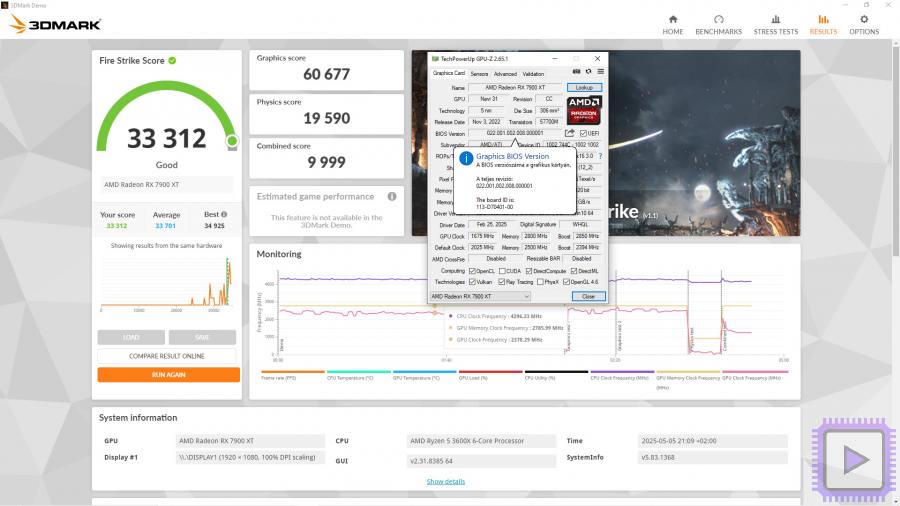Open the GPU selection dropdown in GPU-Z
900x506 pixels.
coord(480,297)
